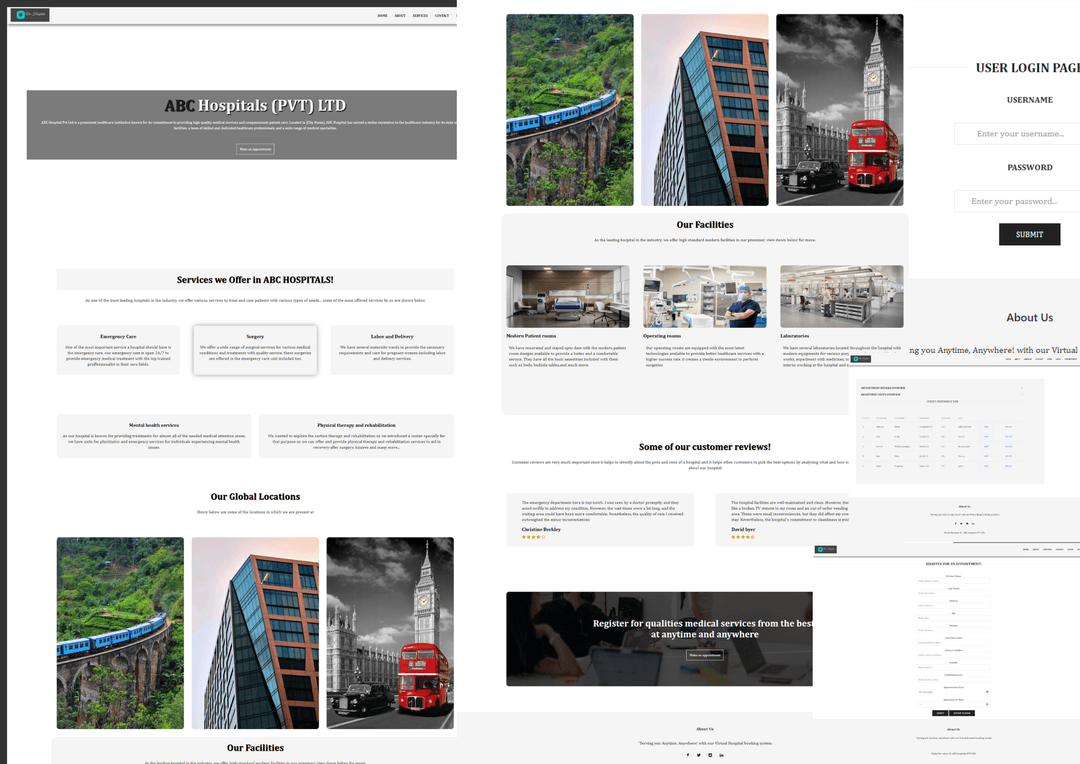The height and width of the screenshot is (764, 1080).
Task: Submit the user login form
Action: (x=1029, y=234)
